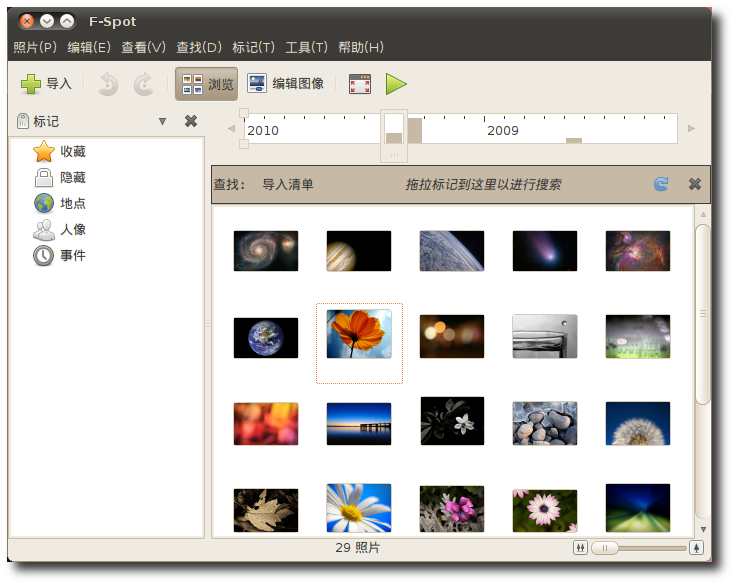Click the 2009 label in the timeline
The width and height of the screenshot is (735, 585).
(x=502, y=131)
